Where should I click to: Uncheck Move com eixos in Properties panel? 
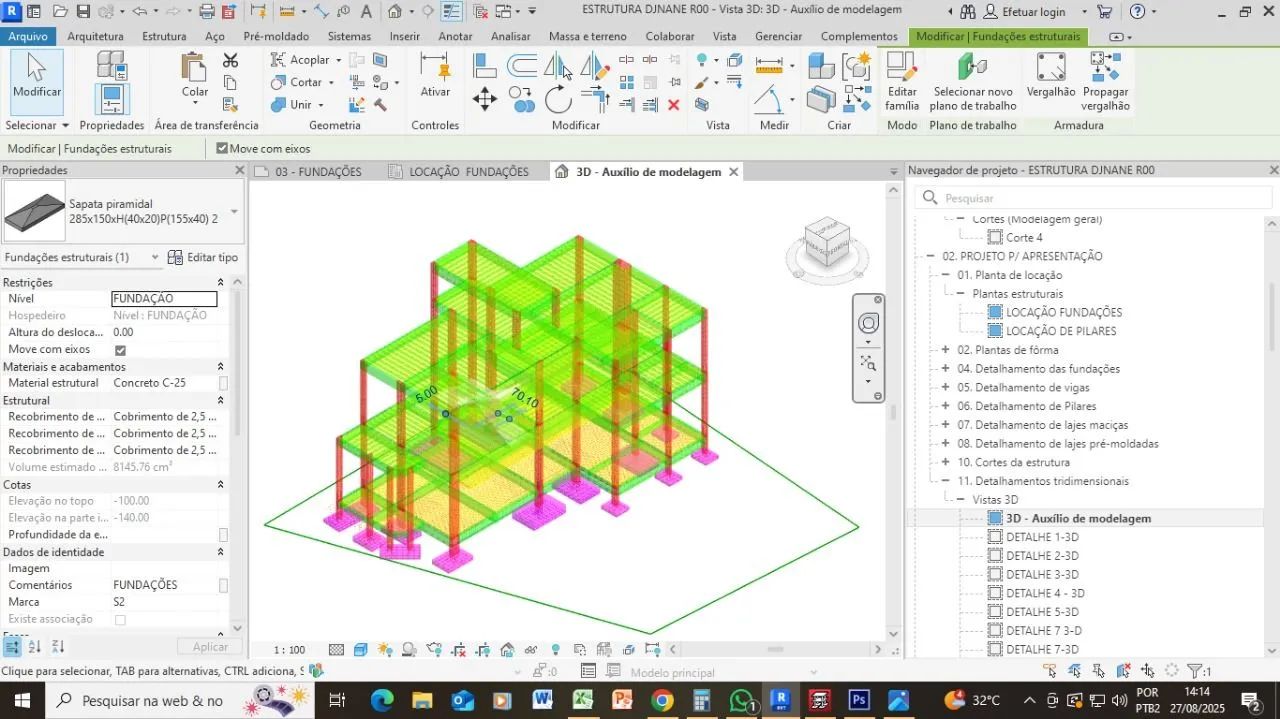pos(120,350)
